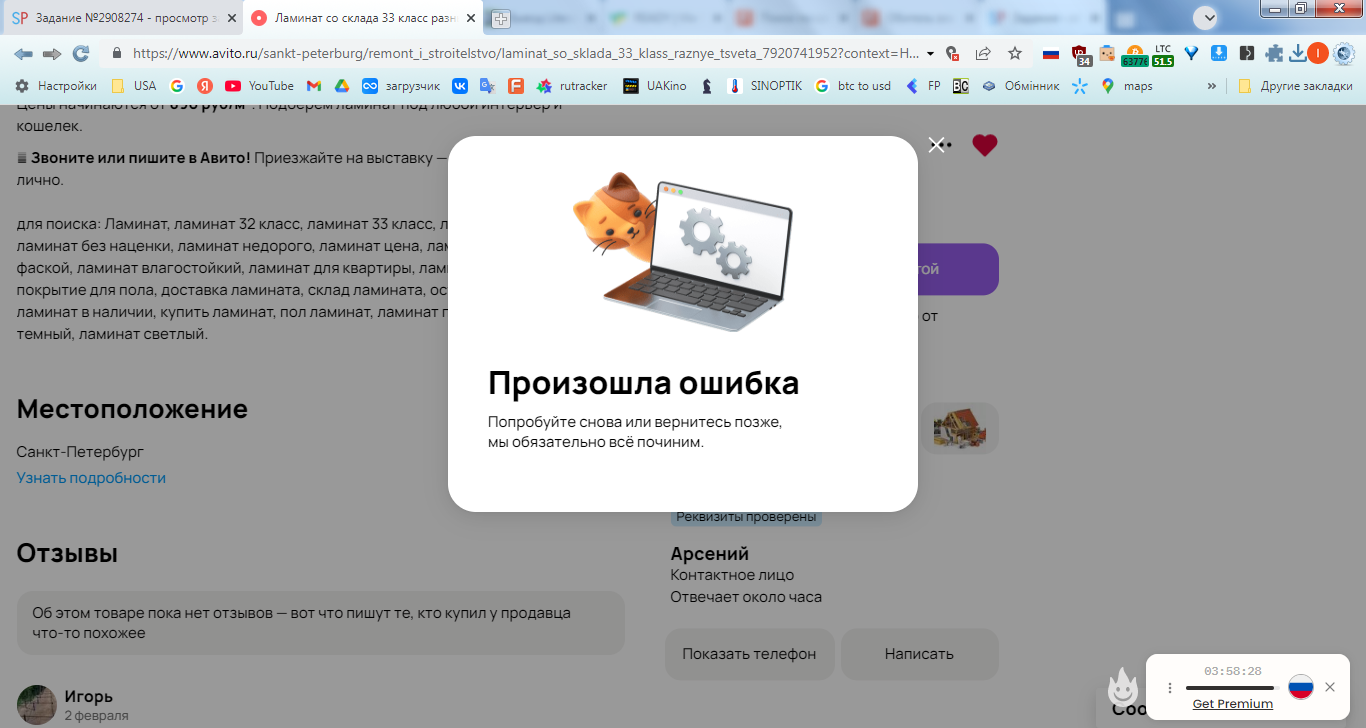Reload the Avito page
This screenshot has height=728, width=1366.
tap(81, 53)
